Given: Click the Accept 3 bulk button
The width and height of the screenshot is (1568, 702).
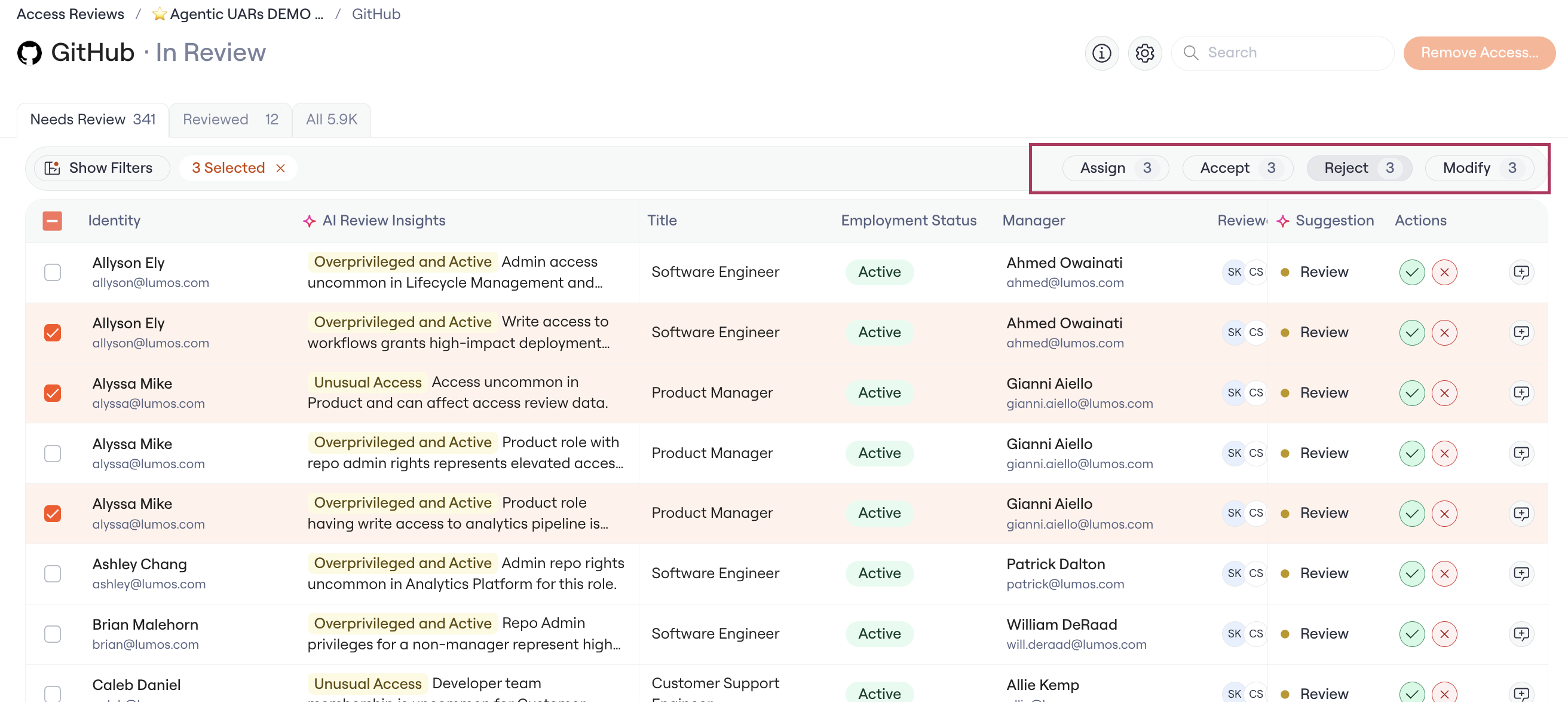Looking at the screenshot, I should point(1237,168).
